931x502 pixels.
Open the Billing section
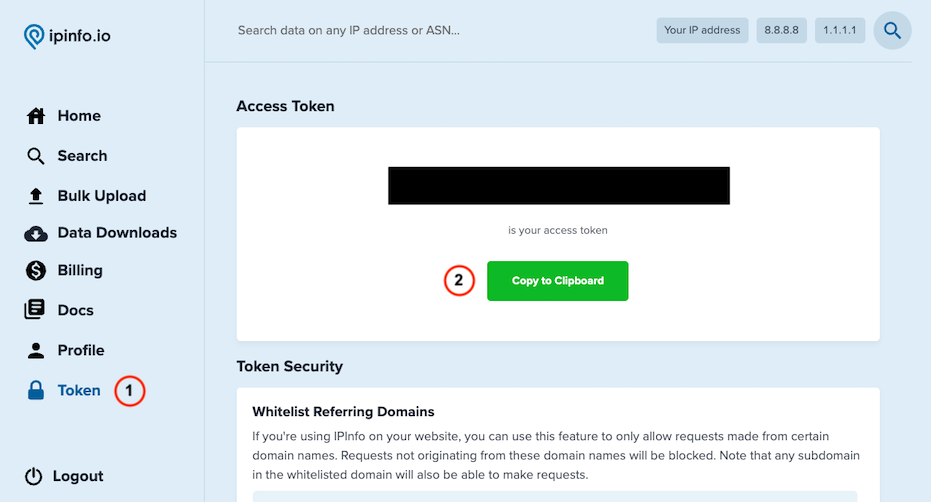click(80, 270)
